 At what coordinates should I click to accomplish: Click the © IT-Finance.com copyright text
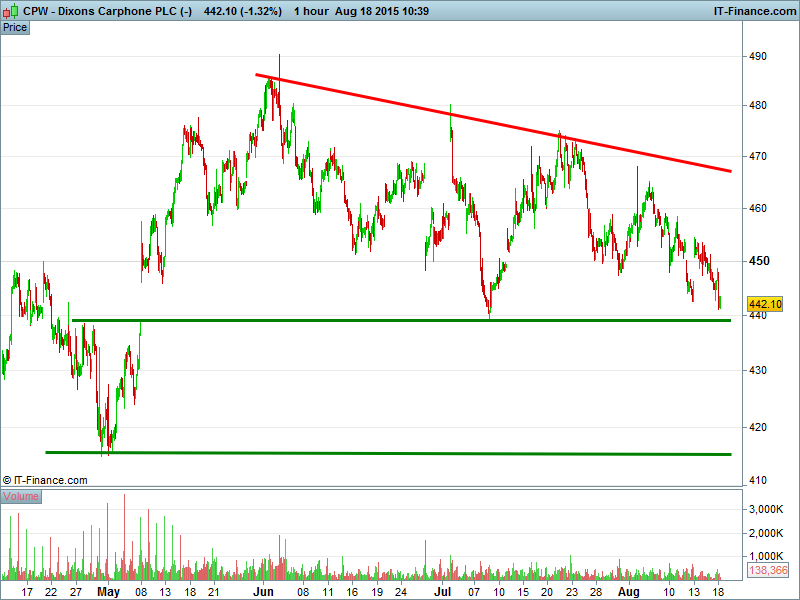(x=45, y=480)
